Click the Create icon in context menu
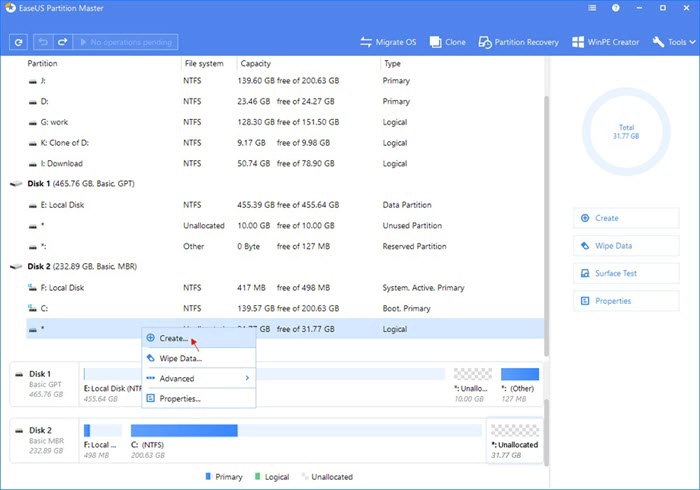This screenshot has height=490, width=700. point(150,338)
